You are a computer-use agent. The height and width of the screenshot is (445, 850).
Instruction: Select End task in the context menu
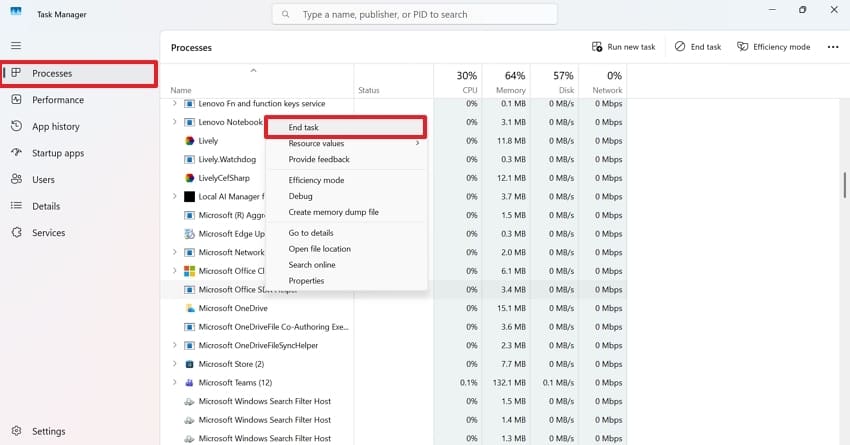(346, 127)
